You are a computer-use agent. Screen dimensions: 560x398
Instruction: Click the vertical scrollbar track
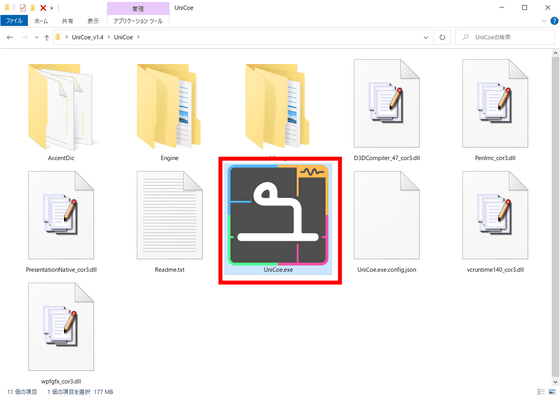pyautogui.click(x=555, y=218)
